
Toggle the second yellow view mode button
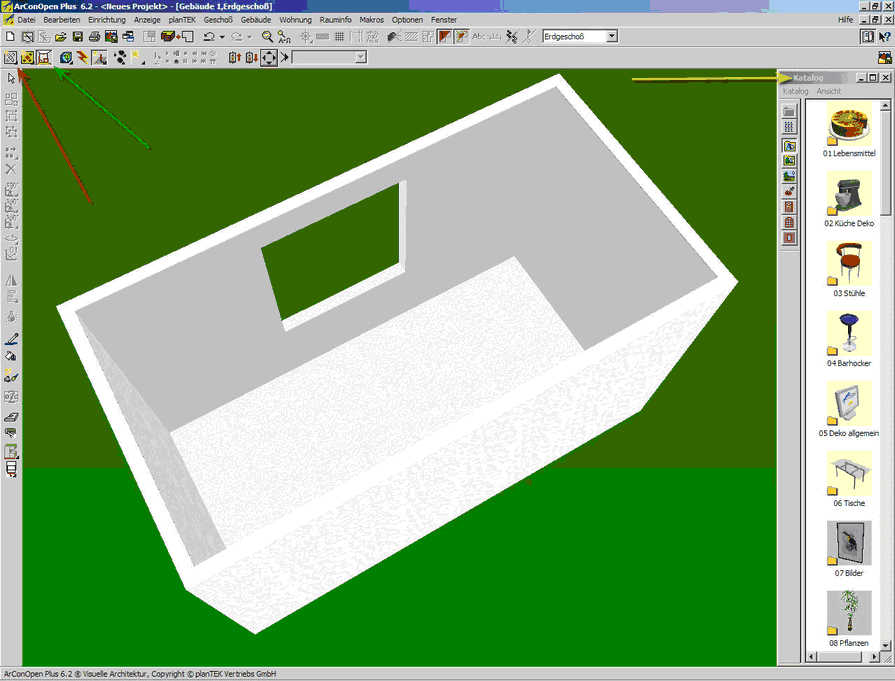pos(27,58)
